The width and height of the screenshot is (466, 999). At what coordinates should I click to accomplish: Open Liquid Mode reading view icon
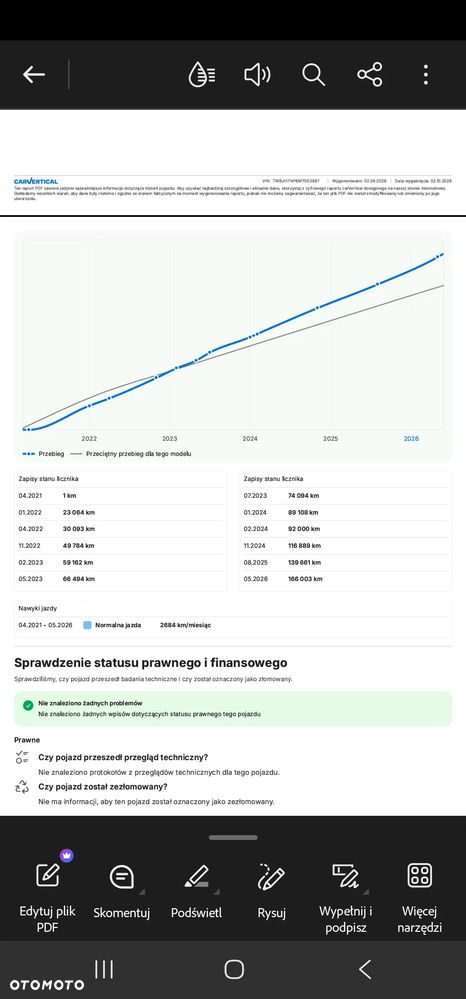point(202,75)
